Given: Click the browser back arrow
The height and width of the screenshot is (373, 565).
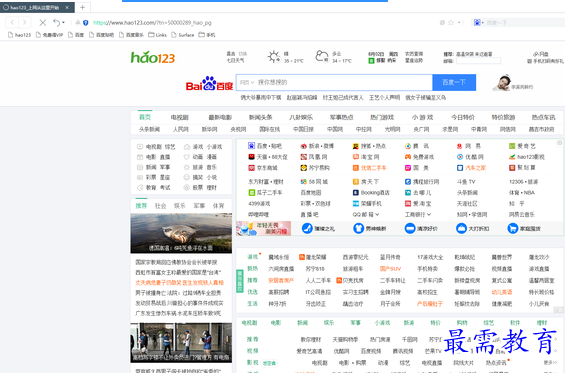Looking at the screenshot, I should pyautogui.click(x=12, y=22).
